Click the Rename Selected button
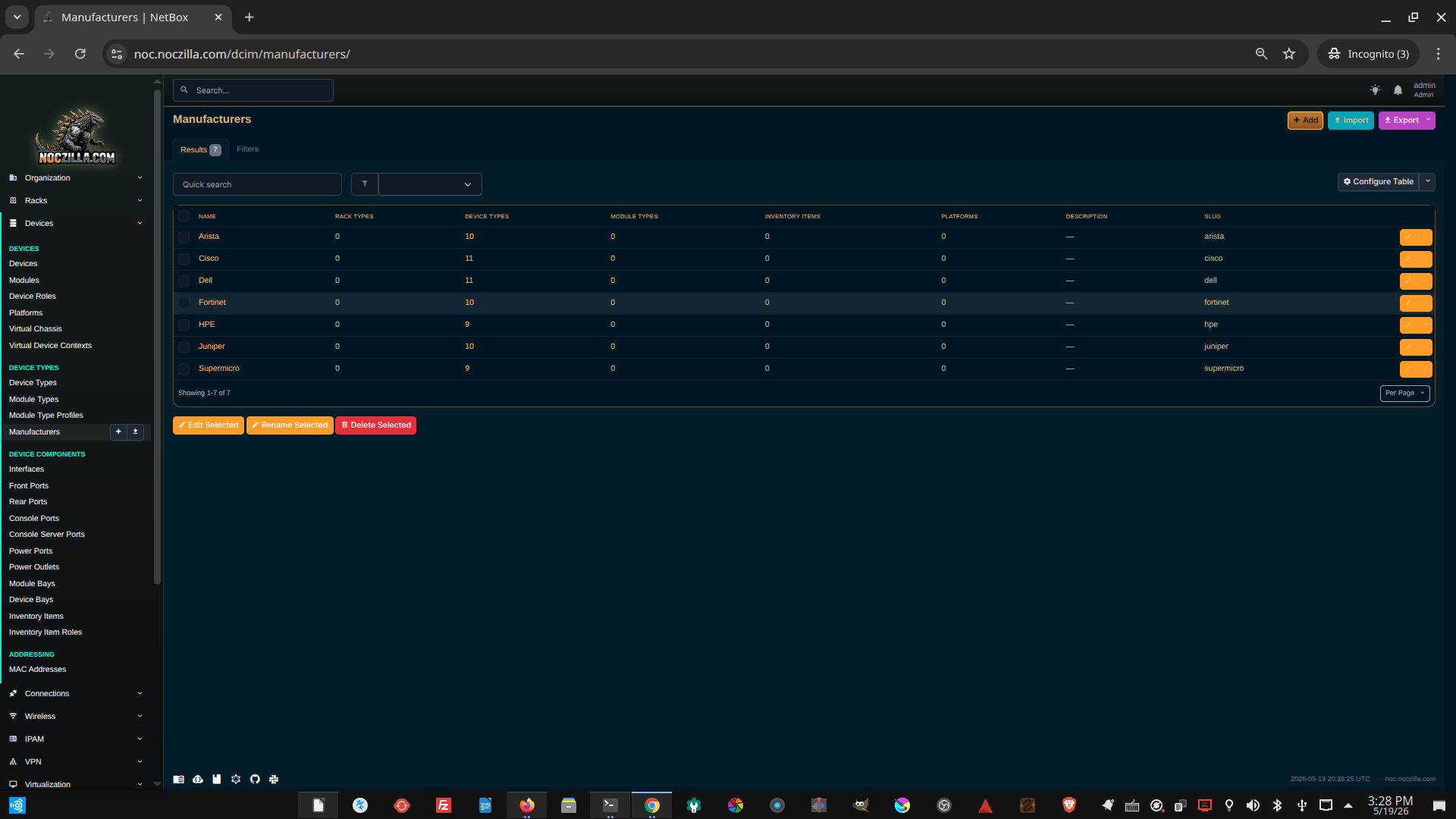The height and width of the screenshot is (819, 1456). [290, 425]
